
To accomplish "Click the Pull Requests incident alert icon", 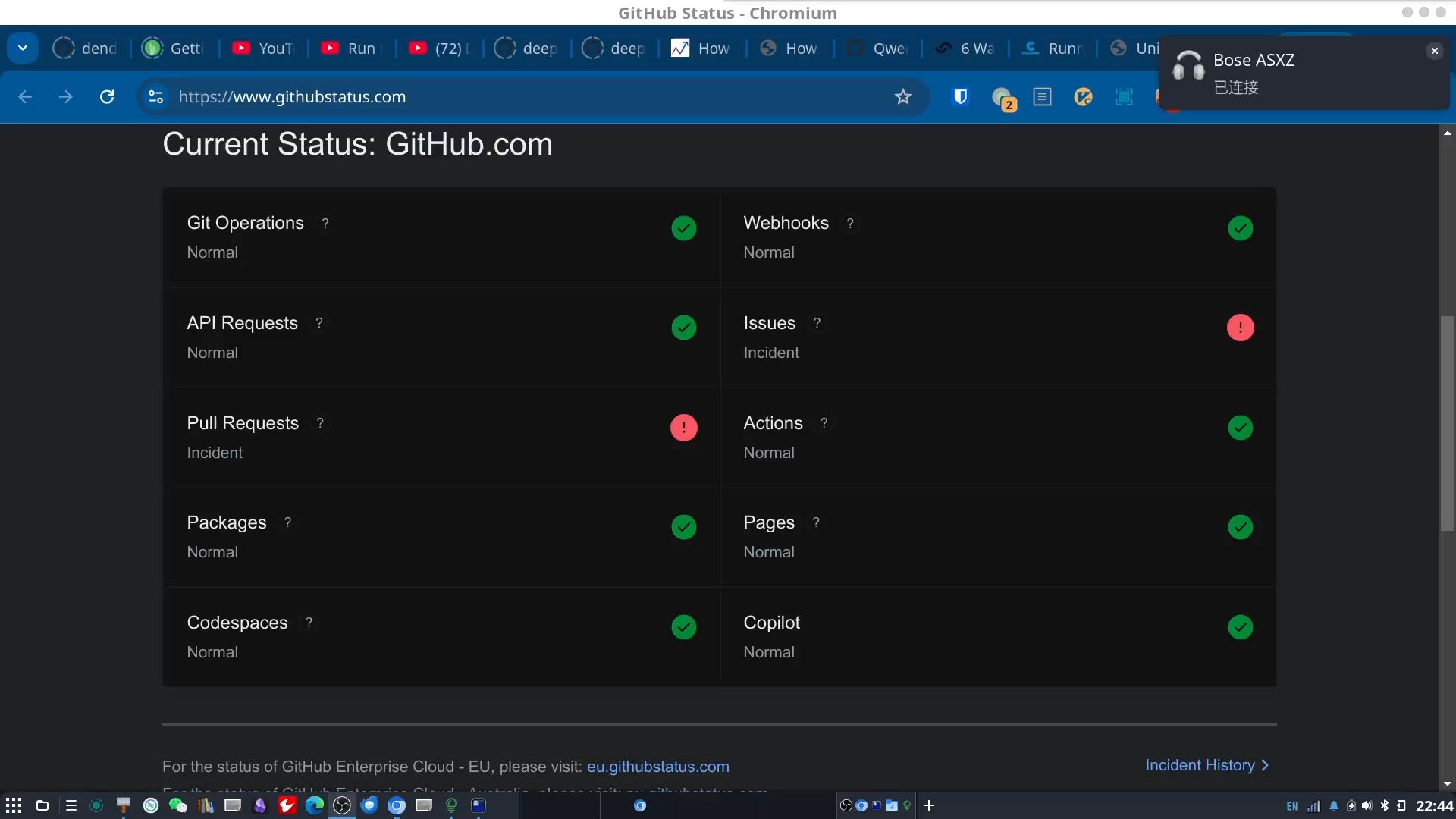I will 683,428.
